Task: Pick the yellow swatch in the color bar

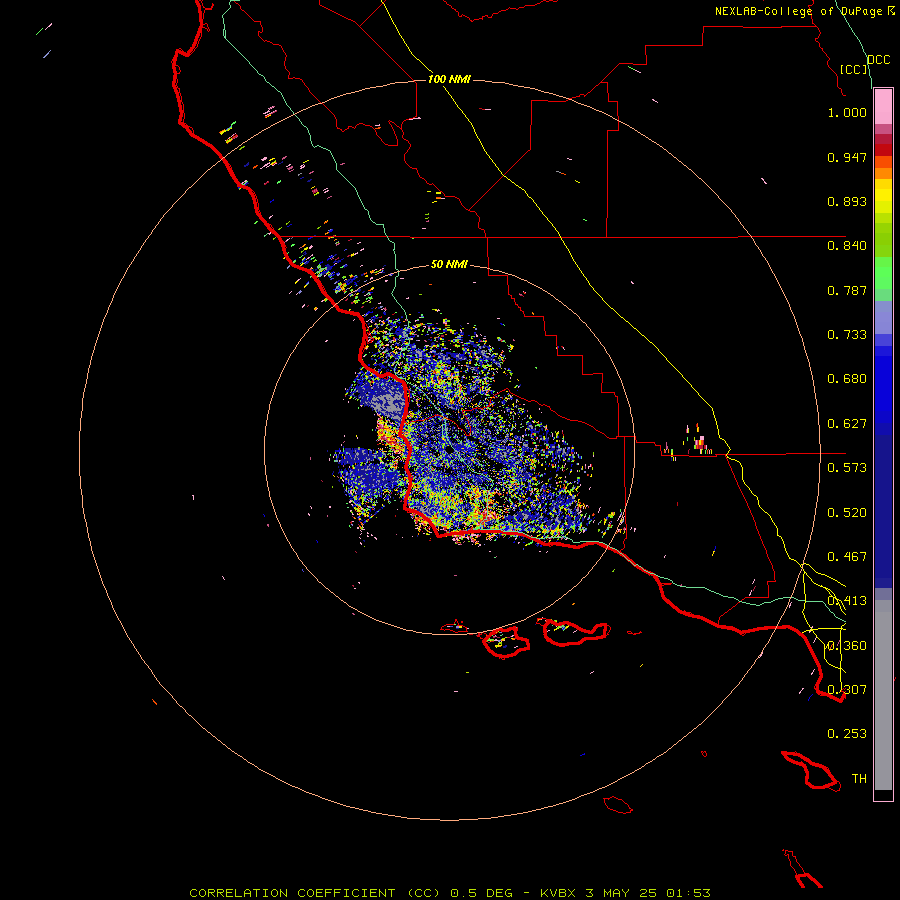Action: pos(883,197)
